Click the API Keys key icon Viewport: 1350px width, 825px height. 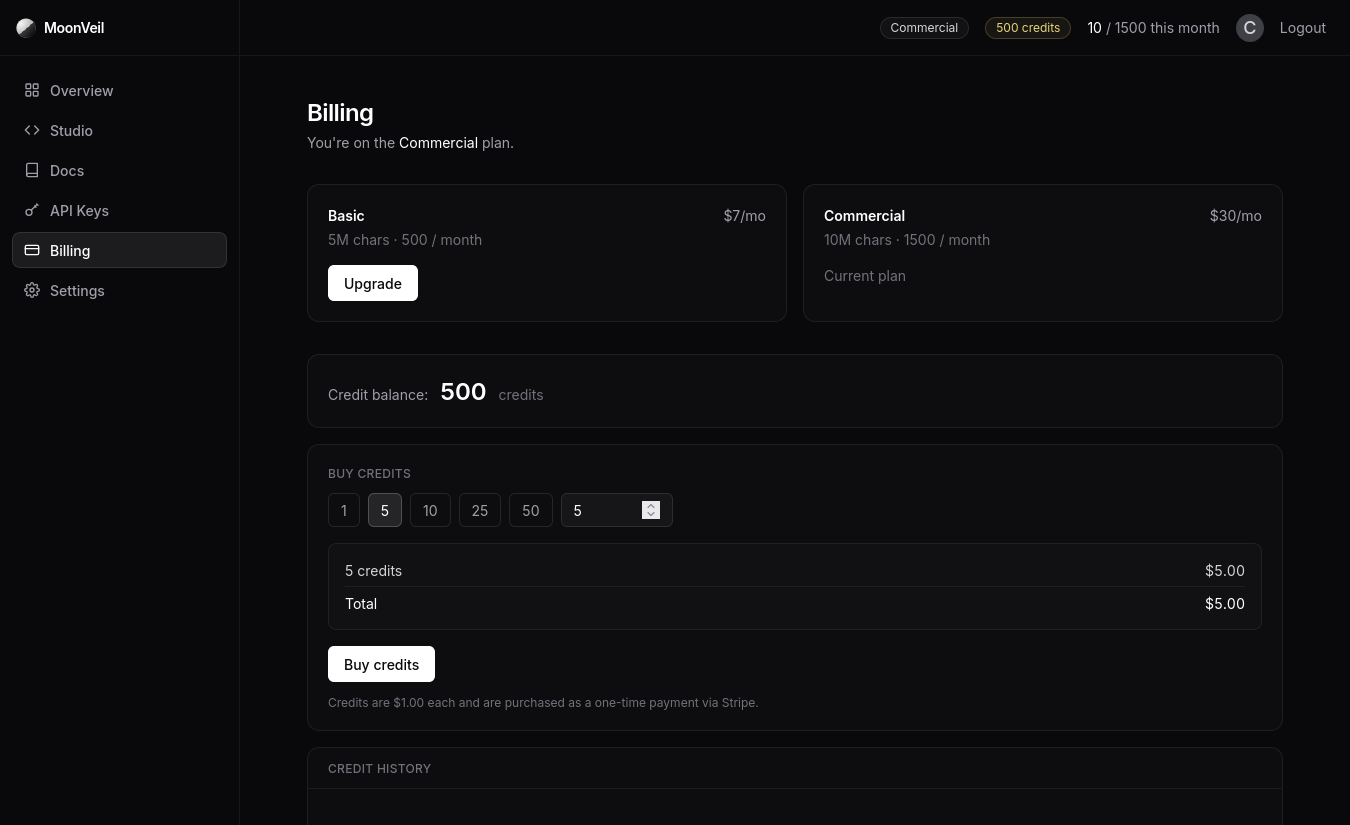coord(32,210)
